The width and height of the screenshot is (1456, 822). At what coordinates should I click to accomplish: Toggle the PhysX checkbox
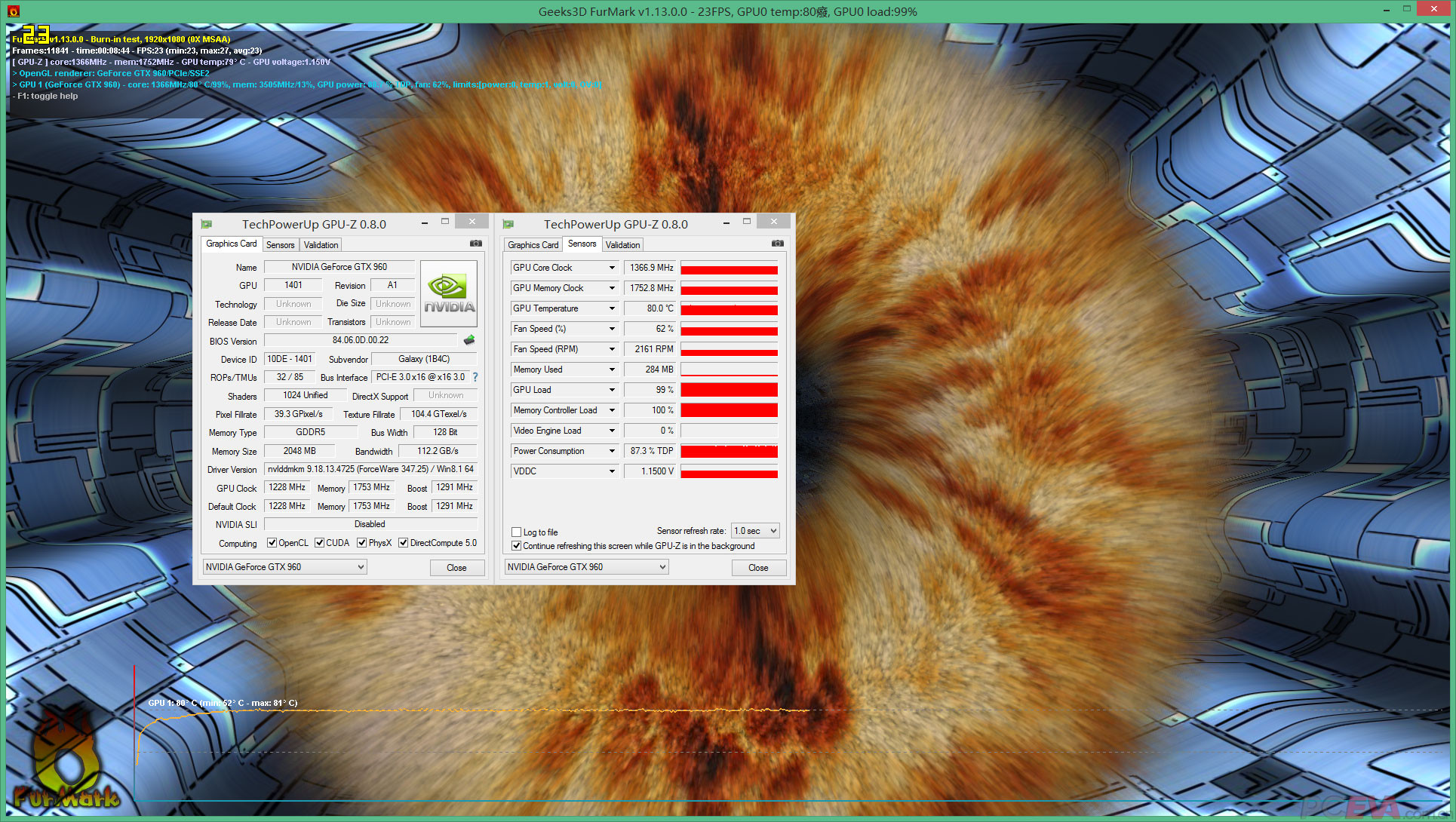362,543
